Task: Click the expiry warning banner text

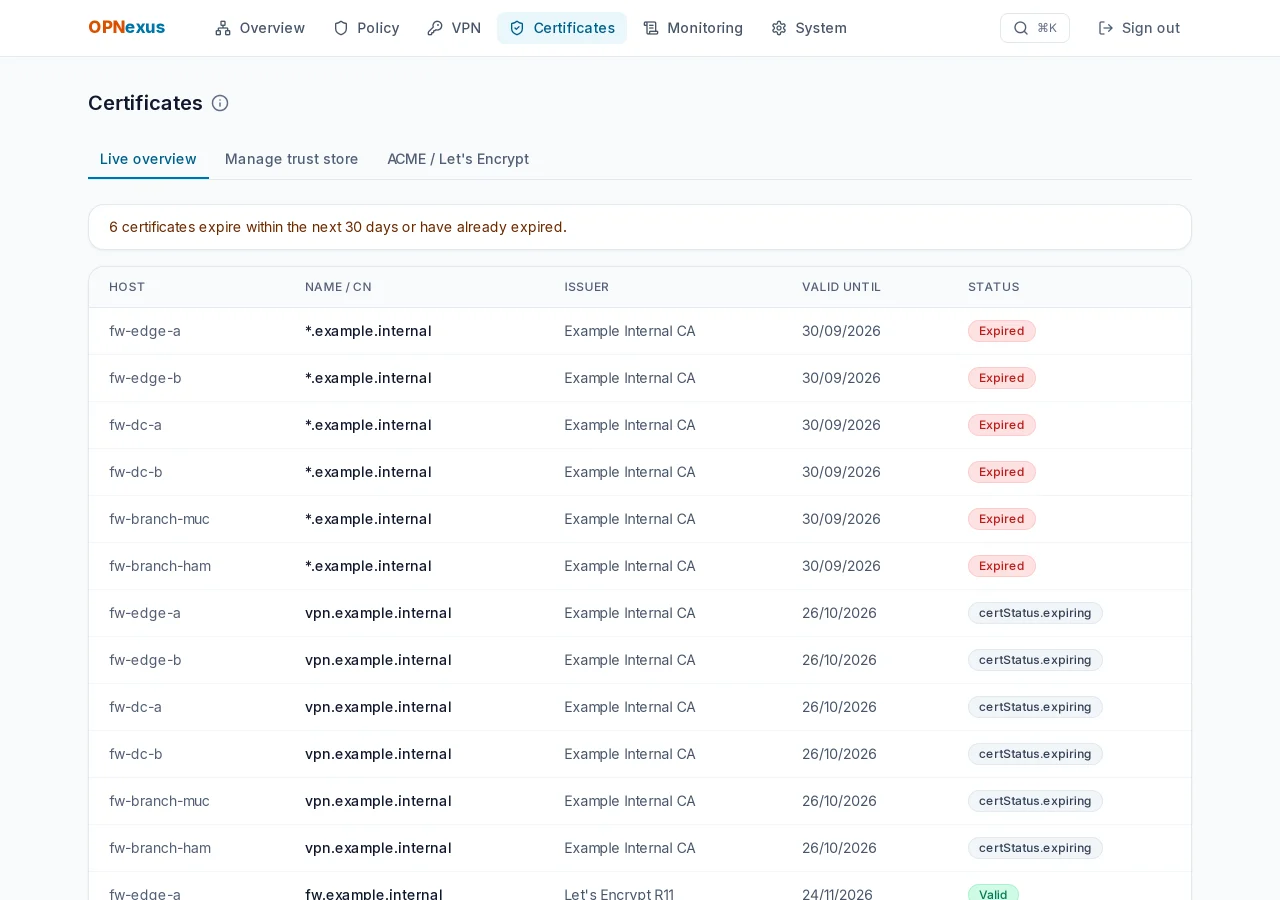Action: click(x=338, y=227)
